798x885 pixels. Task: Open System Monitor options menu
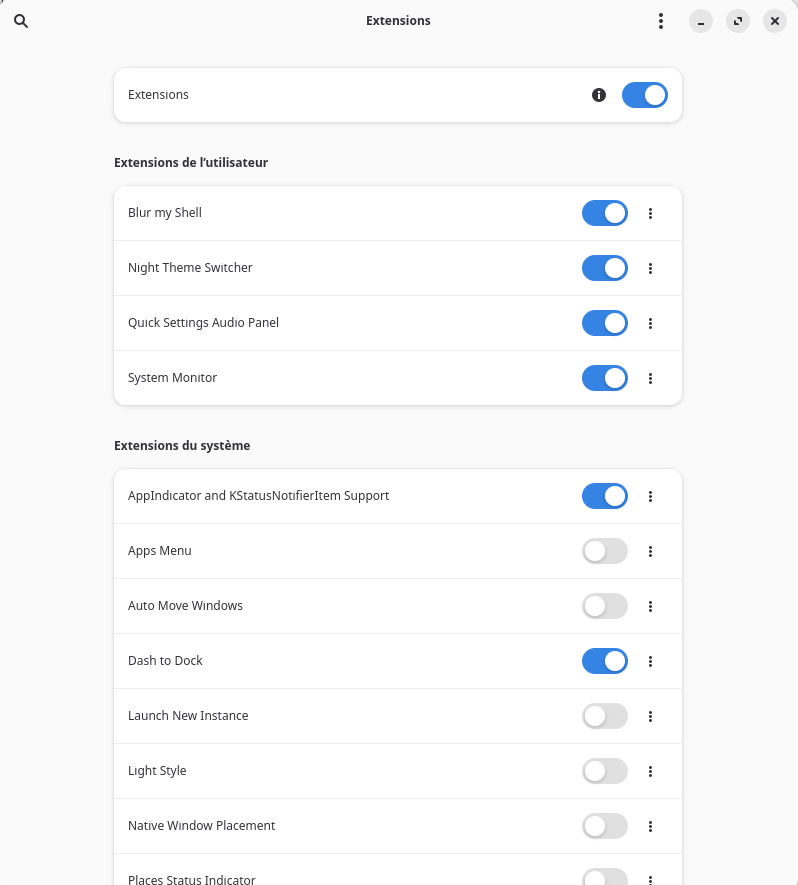(x=651, y=378)
